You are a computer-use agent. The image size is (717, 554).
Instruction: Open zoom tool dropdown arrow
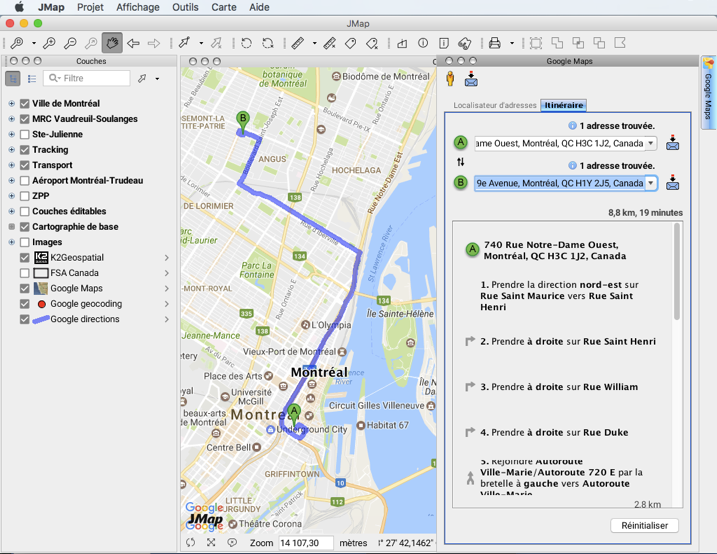coord(34,43)
